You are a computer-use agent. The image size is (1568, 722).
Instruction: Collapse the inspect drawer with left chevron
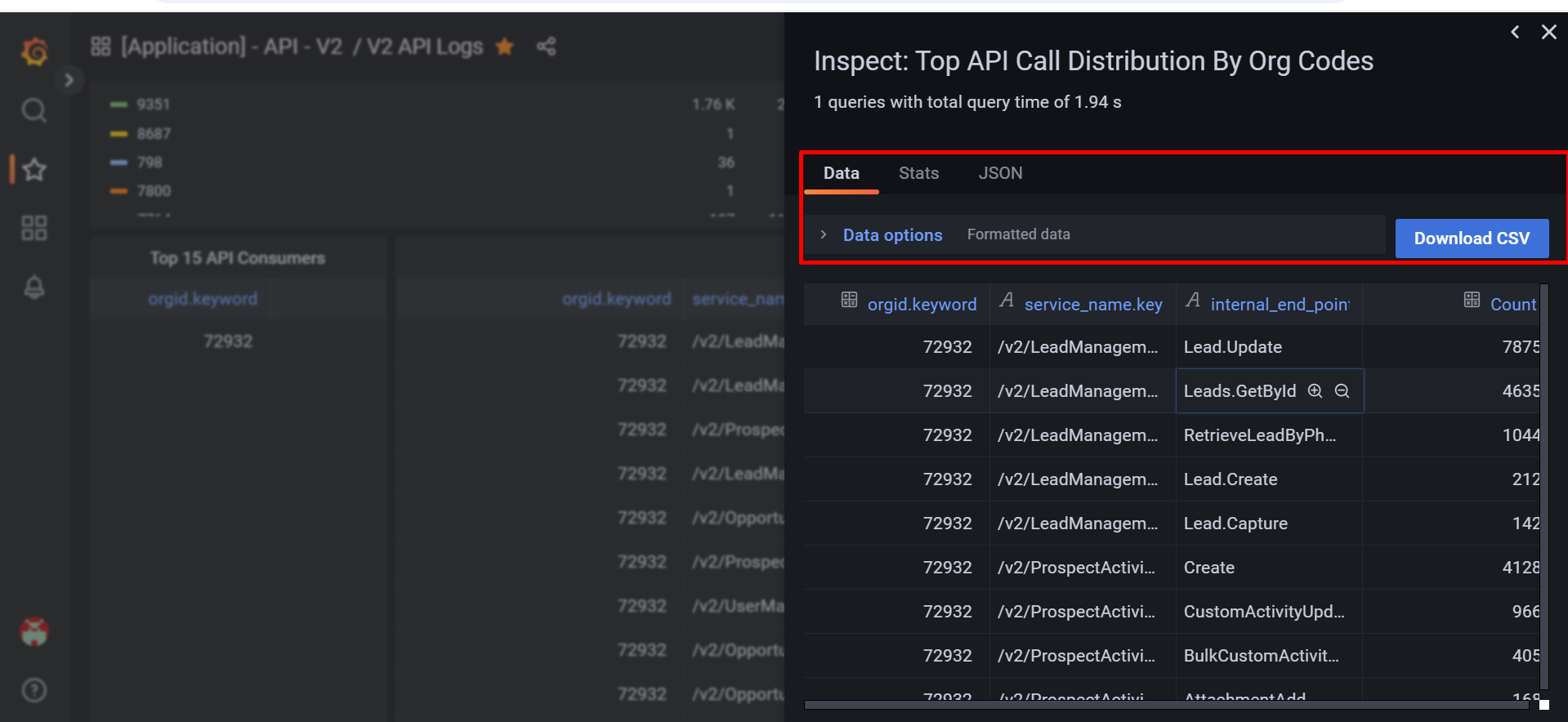click(1515, 33)
